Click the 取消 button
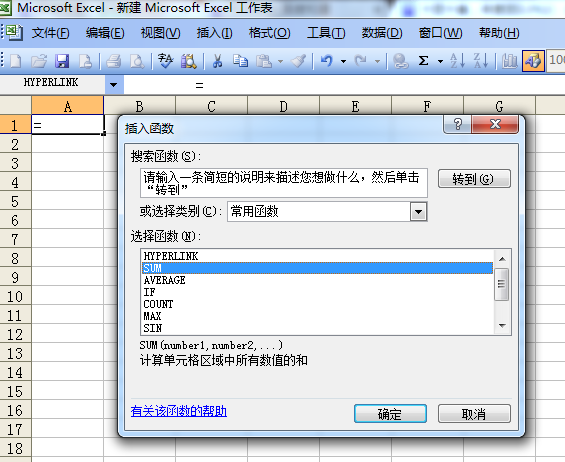The width and height of the screenshot is (565, 462). (474, 413)
